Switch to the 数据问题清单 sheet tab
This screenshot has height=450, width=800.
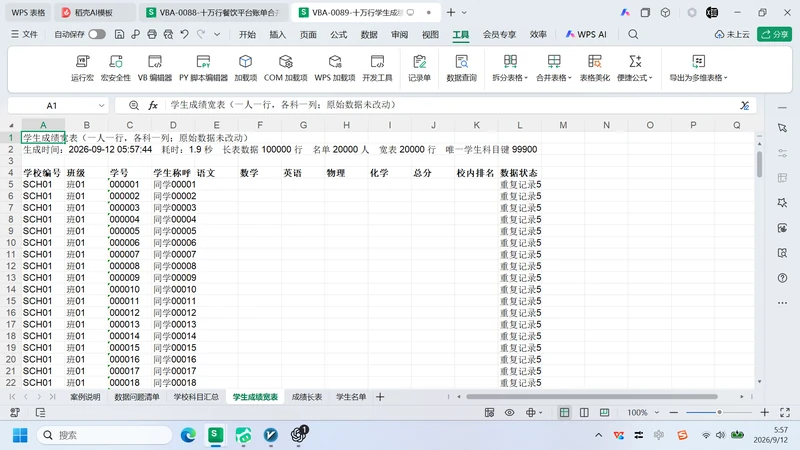[x=137, y=396]
